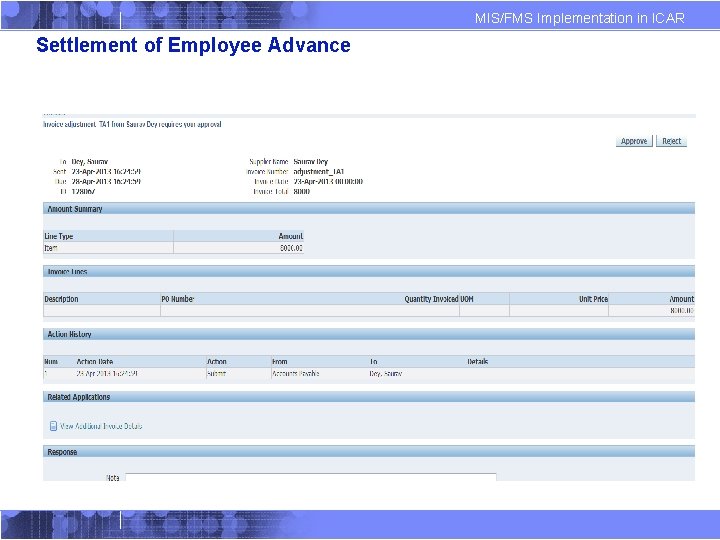Image resolution: width=720 pixels, height=540 pixels.
Task: Click the Details column header
Action: (478, 362)
